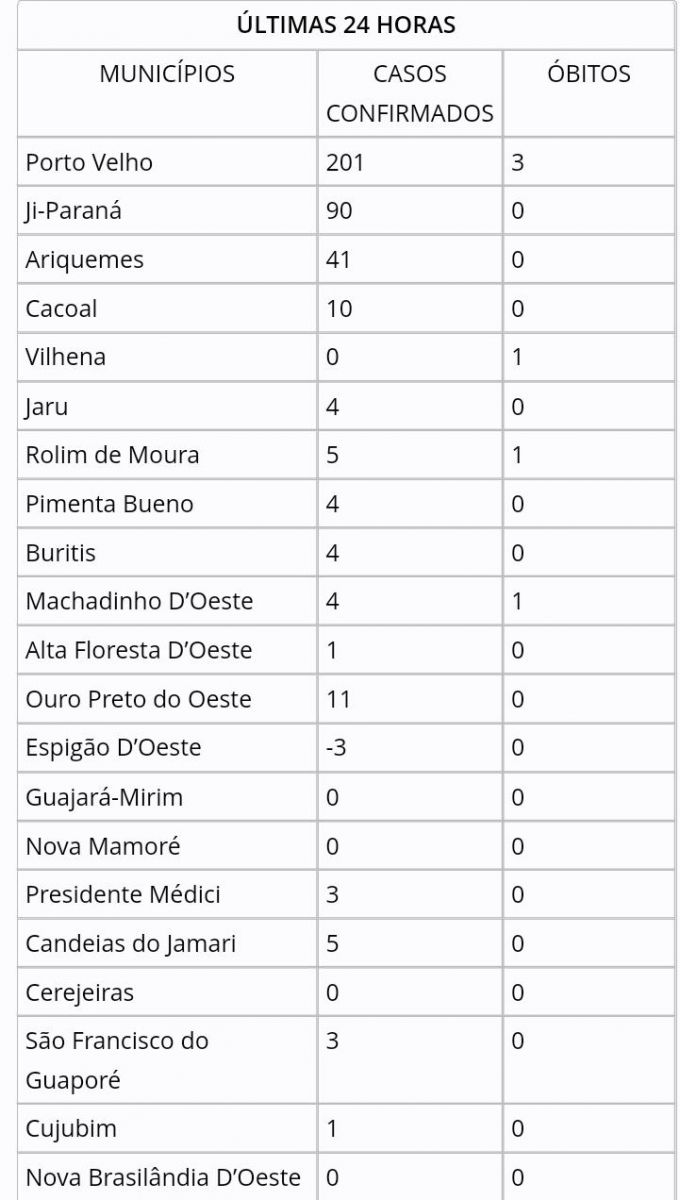Click the ÚLTIMAS 24 HORAS table title

346,25
